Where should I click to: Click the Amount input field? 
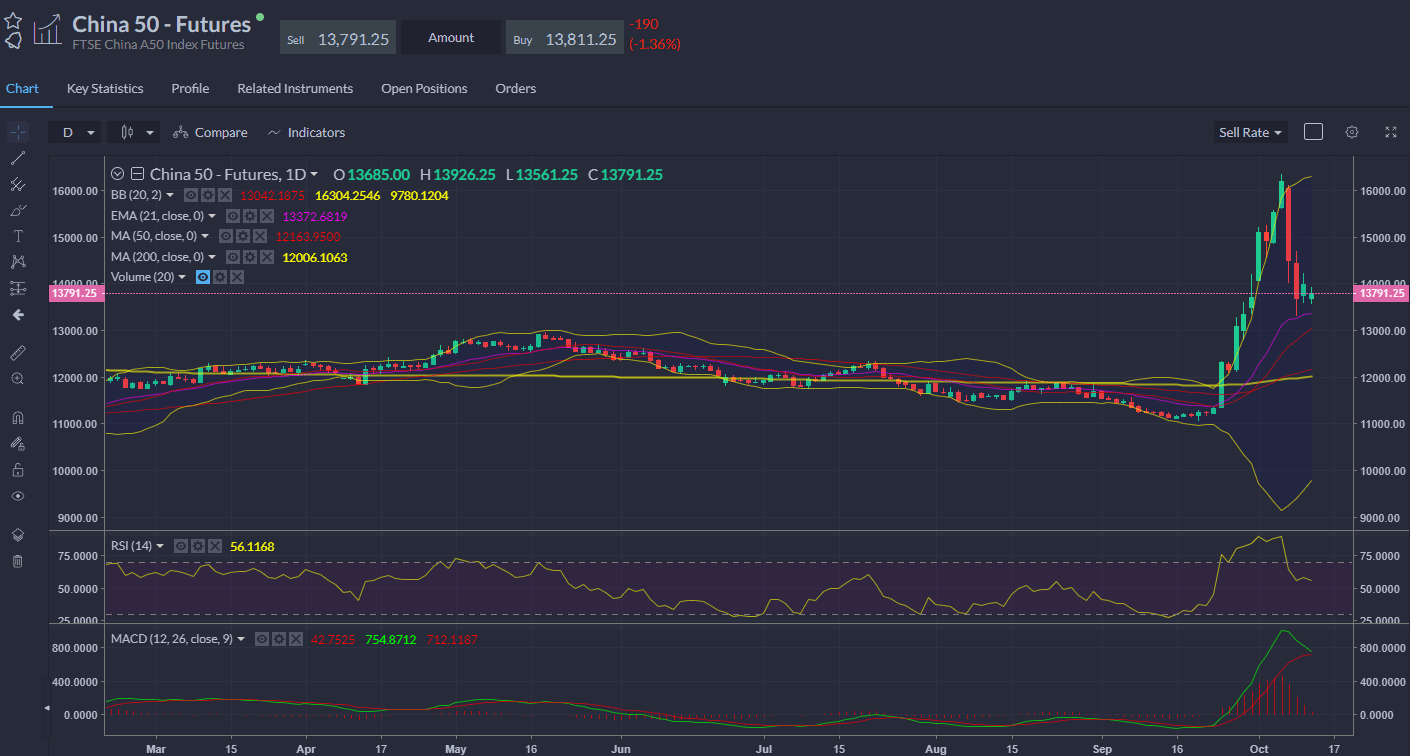[451, 38]
